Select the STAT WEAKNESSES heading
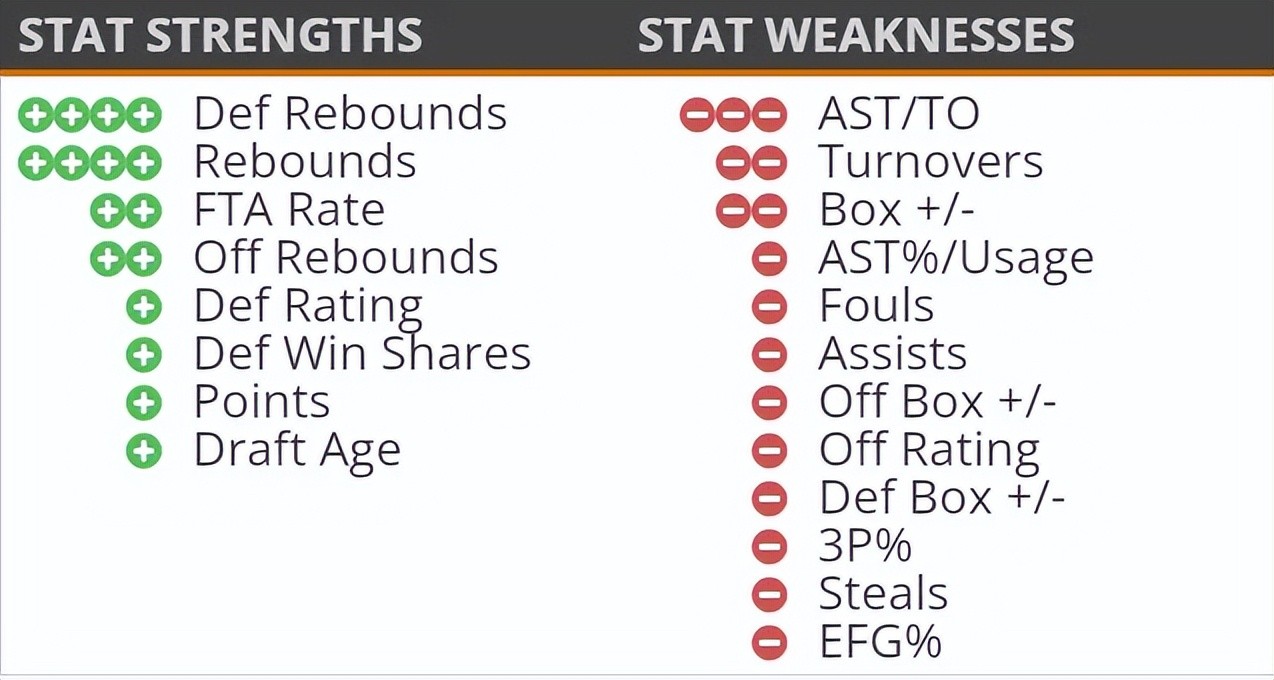 856,36
